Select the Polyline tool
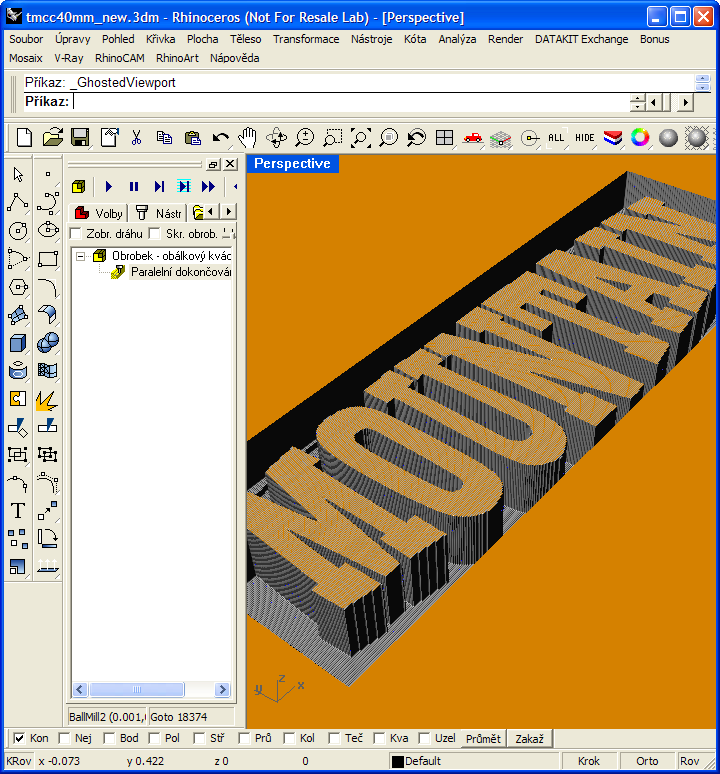The width and height of the screenshot is (720, 774). [x=18, y=202]
